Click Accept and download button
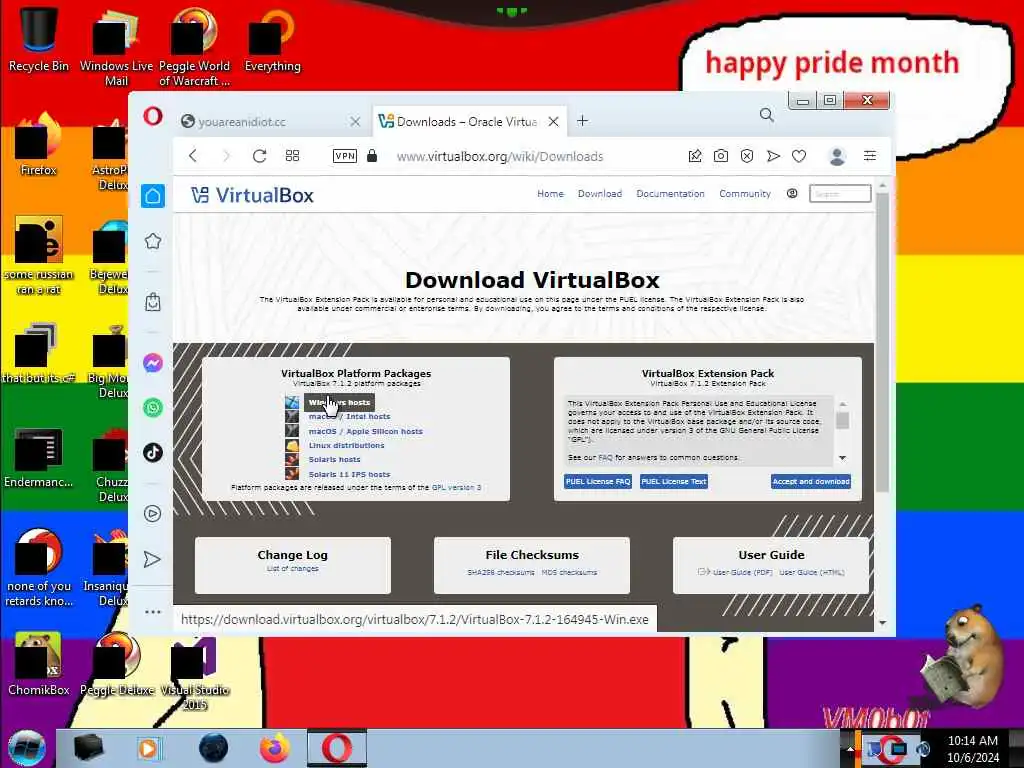This screenshot has width=1024, height=768. (811, 482)
